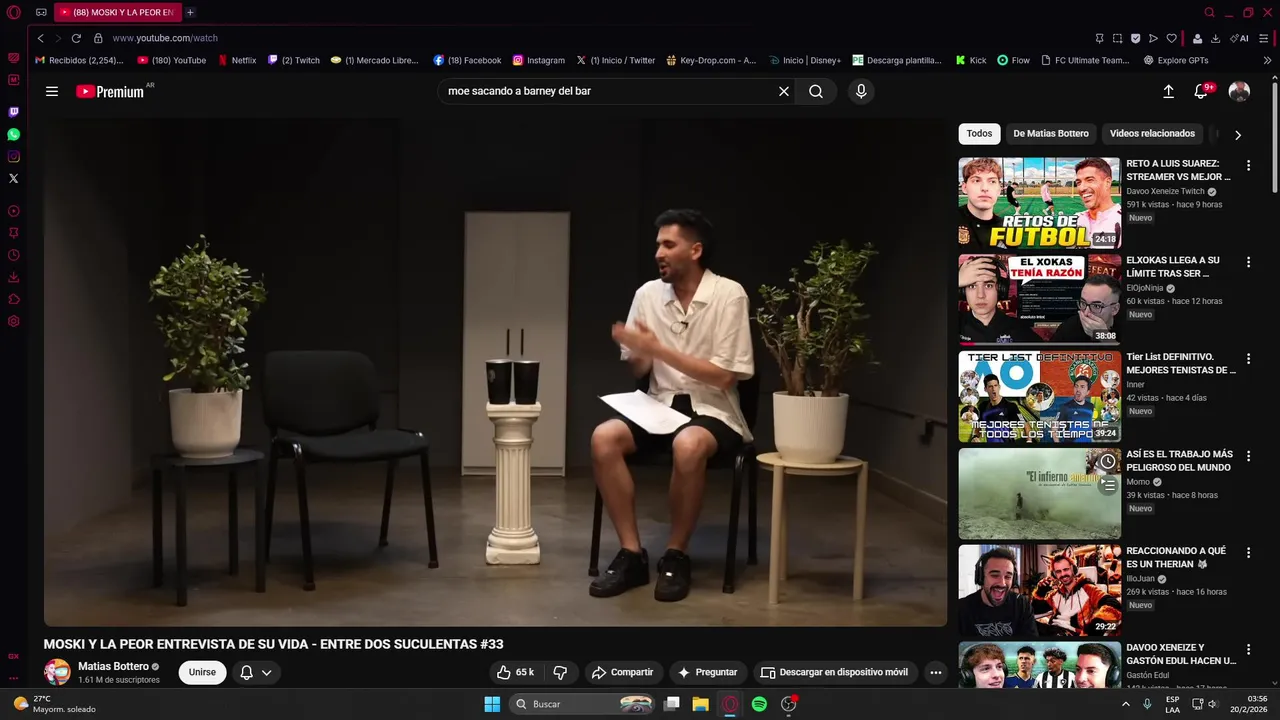Open the Opera AI assistant button
Viewport: 1280px width, 720px height.
coord(1239,38)
